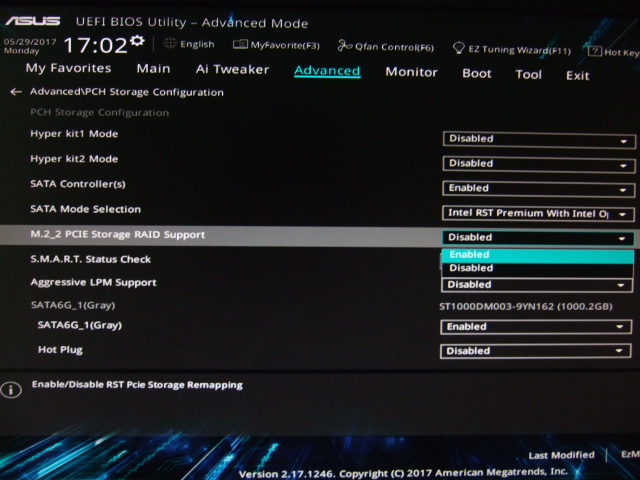Choose Enabled in the open dropdown list
Viewport: 640px width, 480px height.
[x=538, y=255]
